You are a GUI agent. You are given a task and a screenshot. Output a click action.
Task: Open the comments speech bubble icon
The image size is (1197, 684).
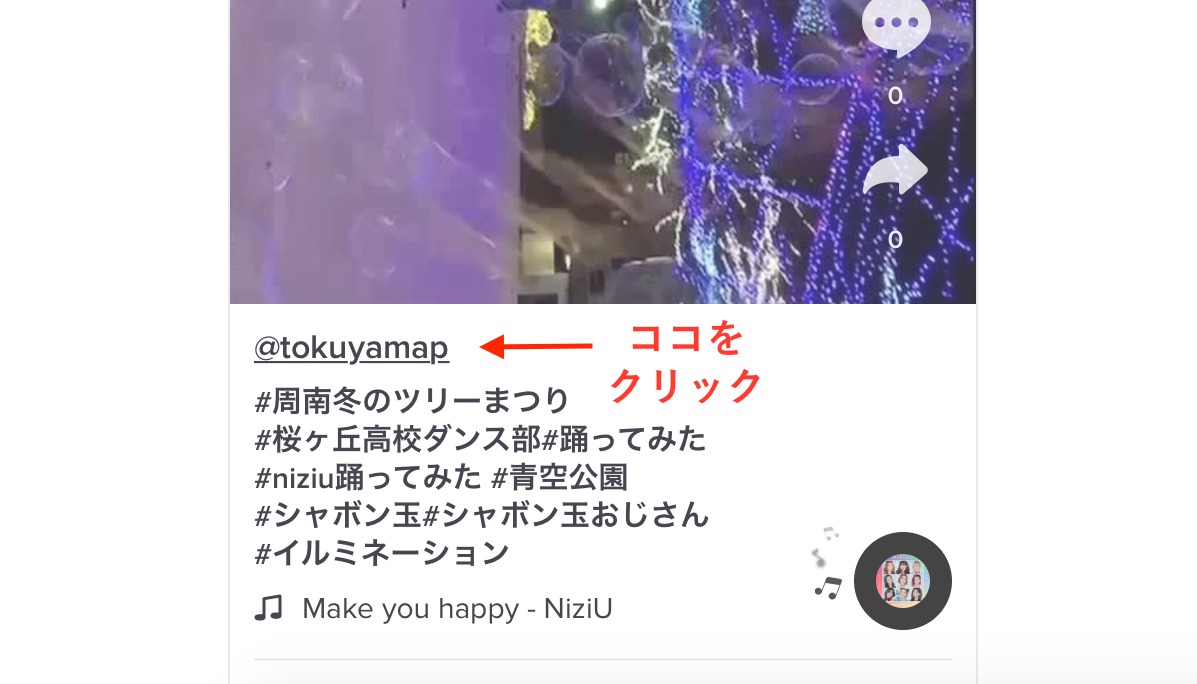click(896, 26)
